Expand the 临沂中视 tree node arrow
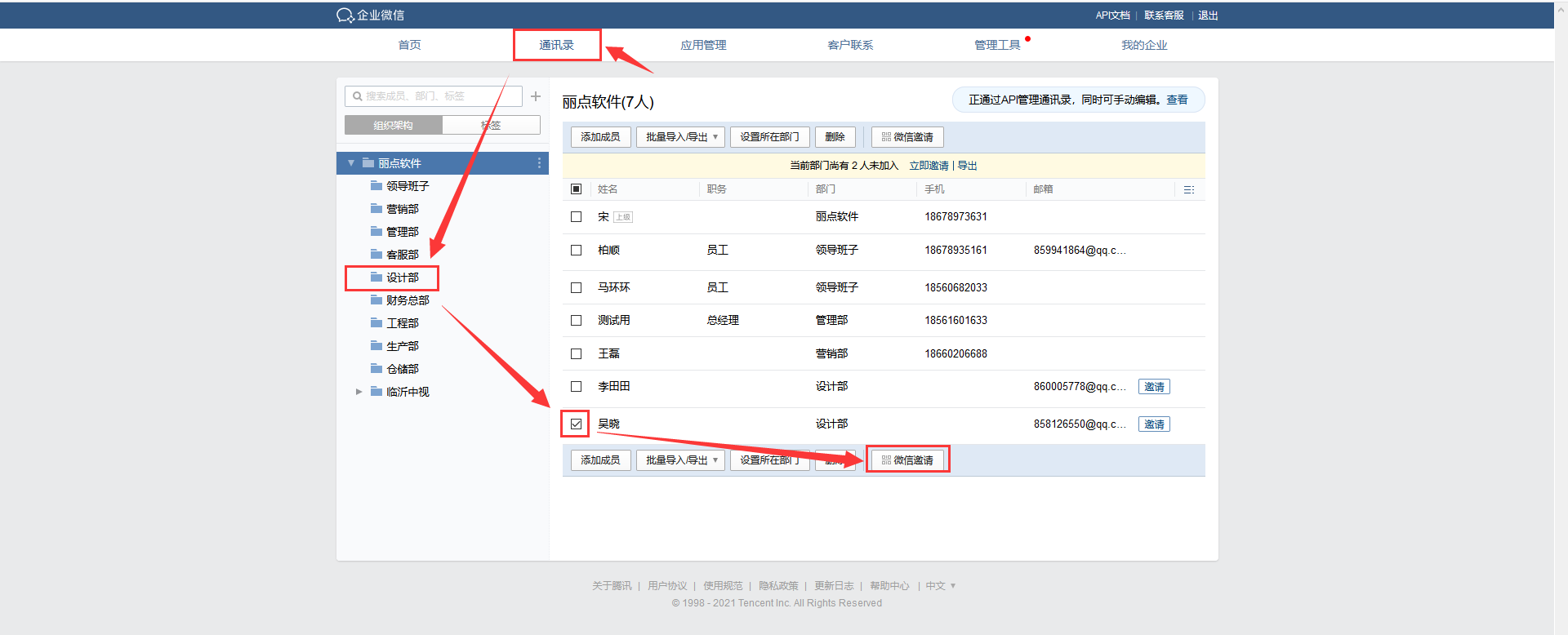This screenshot has height=635, width=1568. click(x=359, y=392)
